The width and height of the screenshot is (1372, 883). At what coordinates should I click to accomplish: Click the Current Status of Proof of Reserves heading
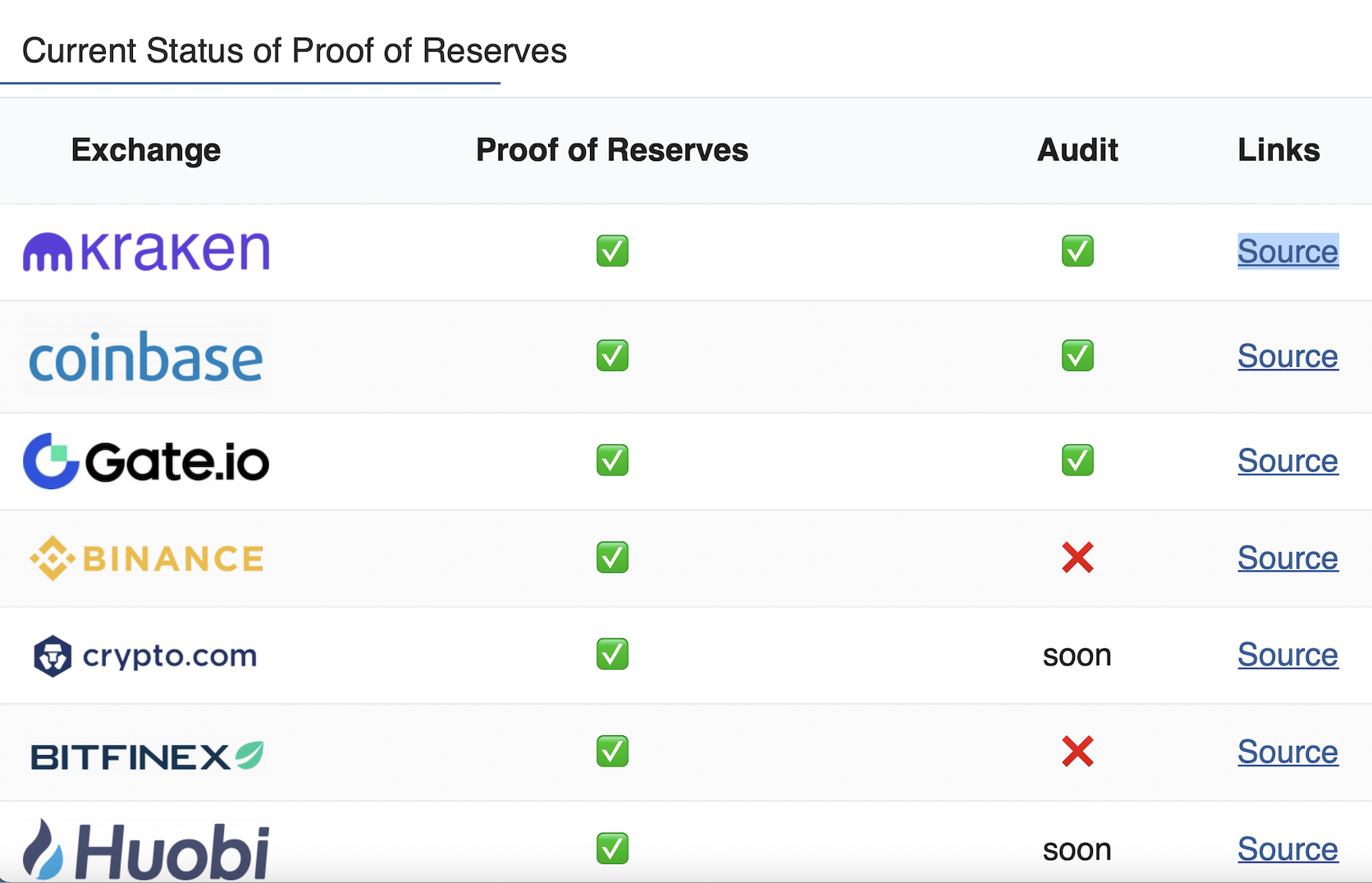click(294, 51)
